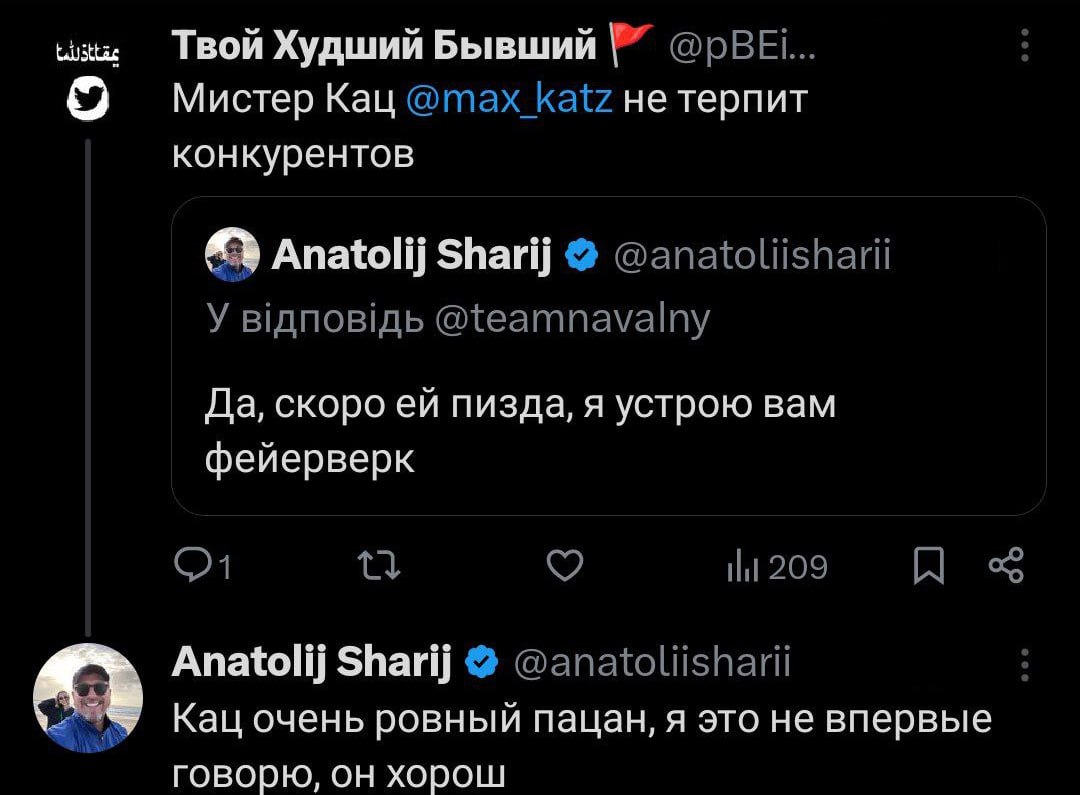Click the @anatoliisharii handle in quoted tweet
Screen dimensions: 1080x795
(x=750, y=257)
